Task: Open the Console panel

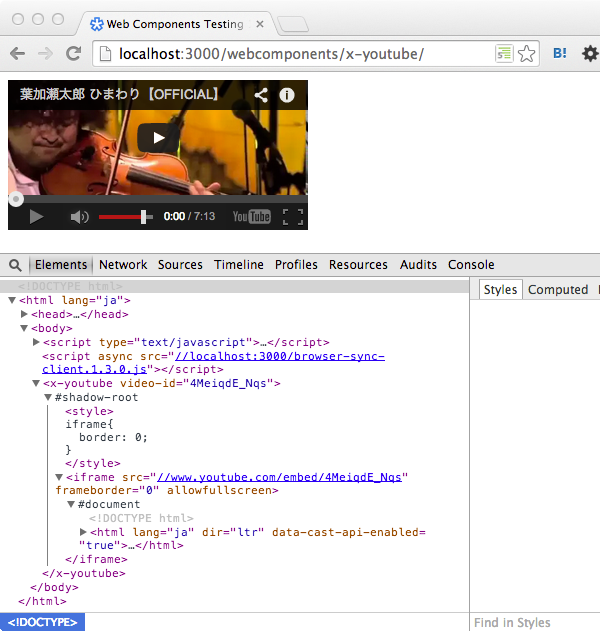Action: [471, 265]
